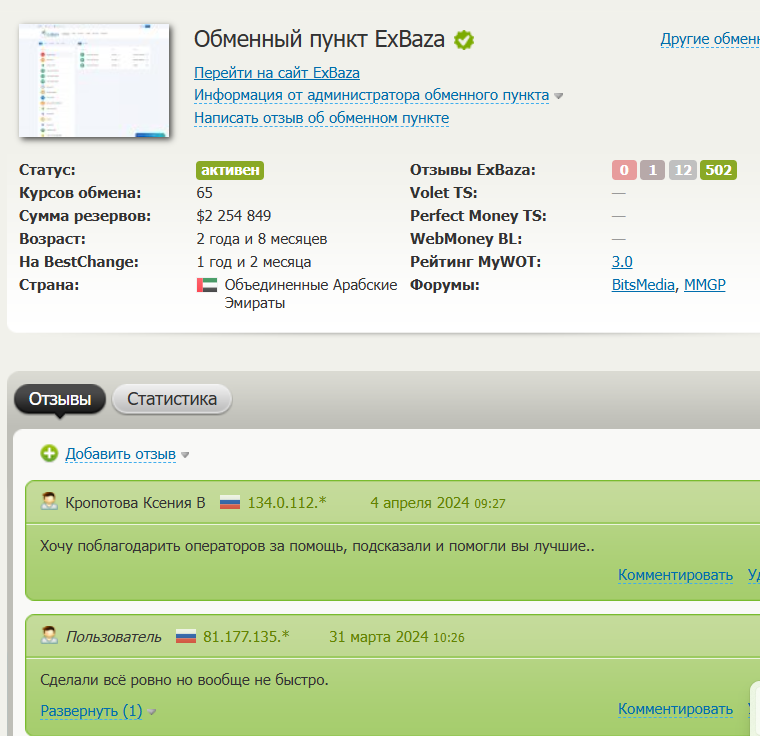760x736 pixels.
Task: Click the avatar icon of Пользователь
Action: click(x=49, y=636)
